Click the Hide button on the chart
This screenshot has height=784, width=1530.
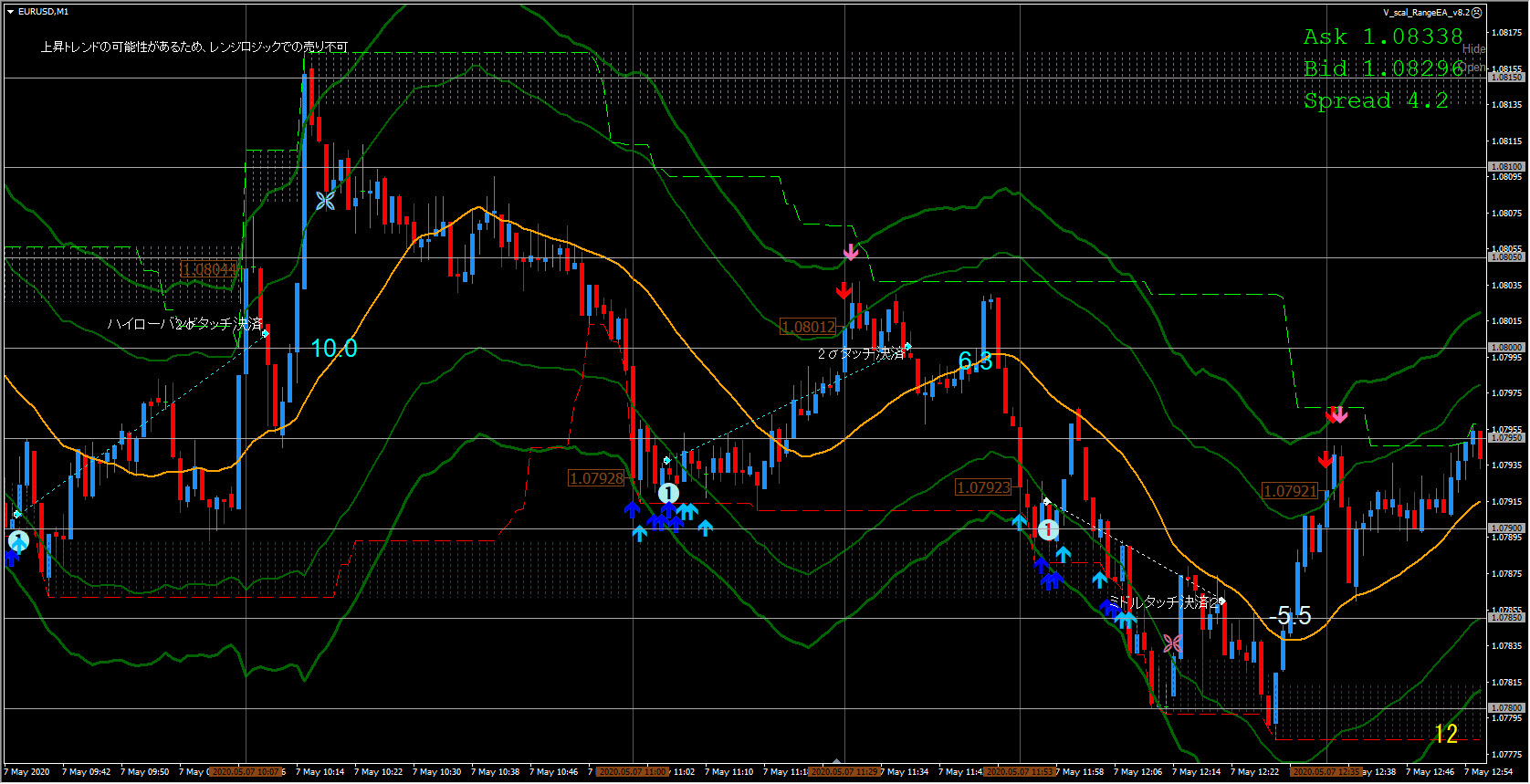(1474, 49)
